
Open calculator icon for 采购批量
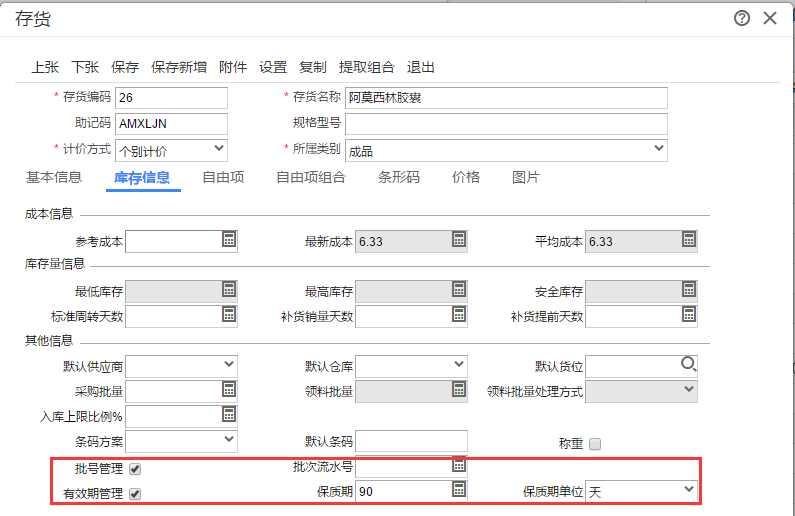(x=229, y=389)
